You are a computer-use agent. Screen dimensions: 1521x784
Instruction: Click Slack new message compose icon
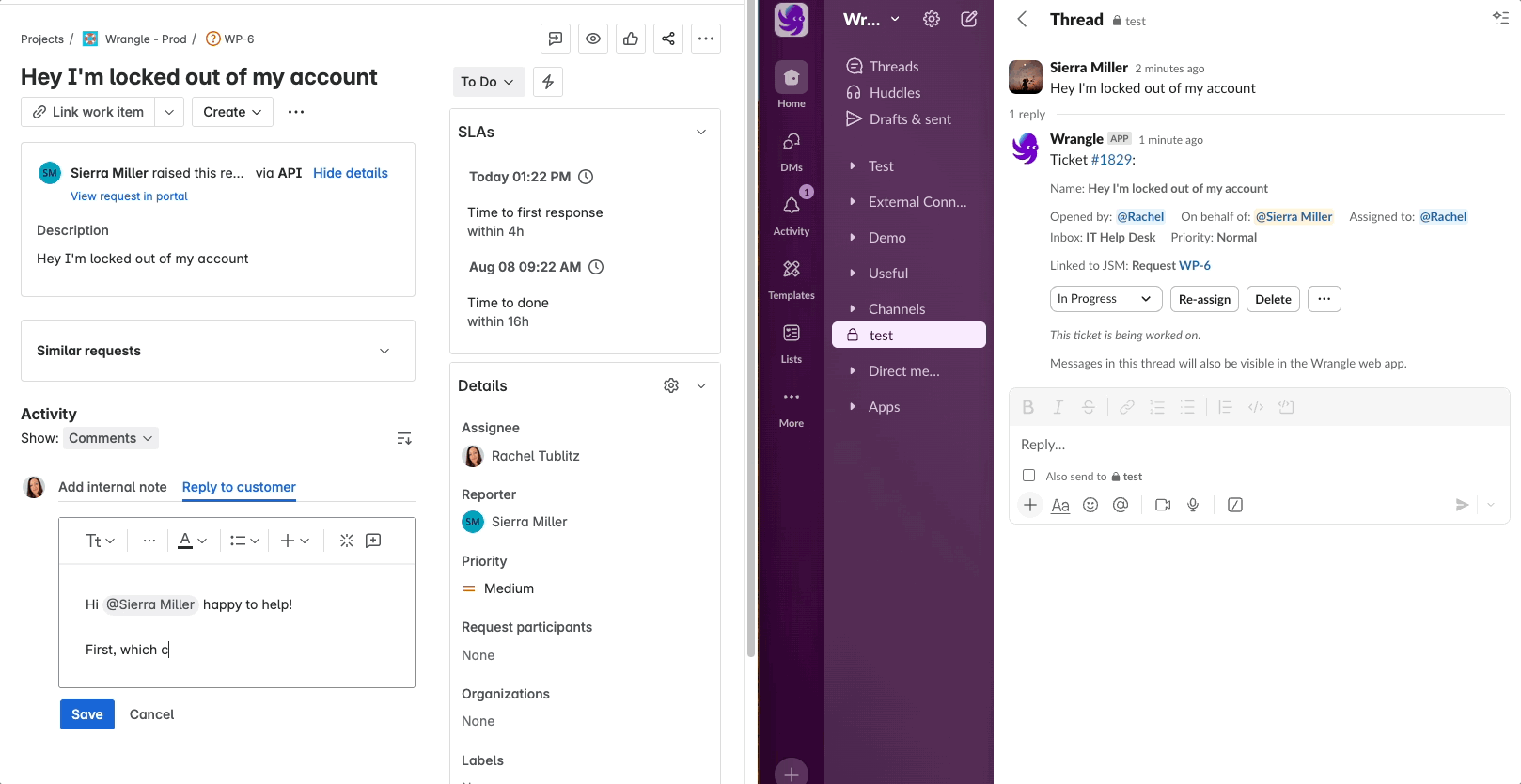969,19
